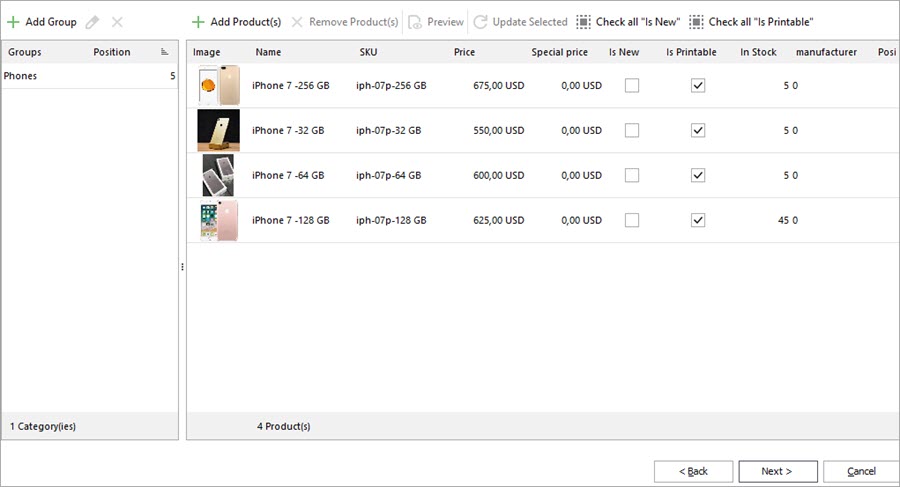Toggle Is New for iPhone 7 -256 GB
The width and height of the screenshot is (900, 487).
tap(632, 86)
